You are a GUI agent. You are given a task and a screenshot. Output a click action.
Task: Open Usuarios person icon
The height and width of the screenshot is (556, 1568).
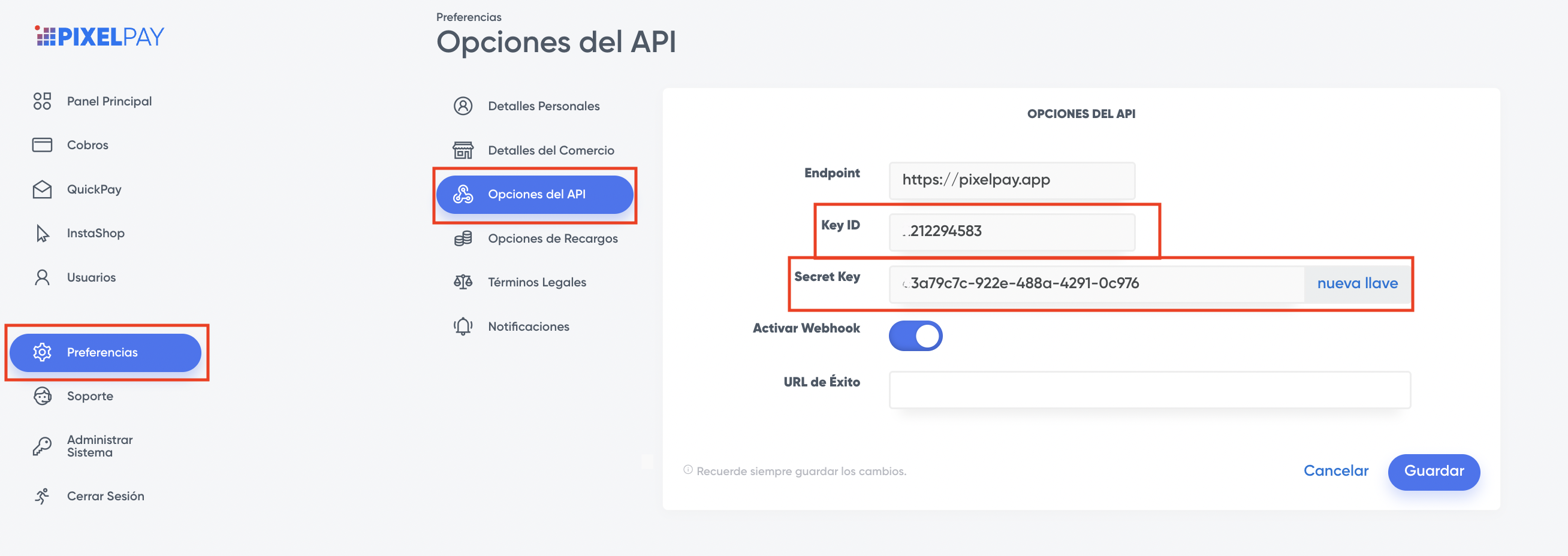tap(42, 277)
